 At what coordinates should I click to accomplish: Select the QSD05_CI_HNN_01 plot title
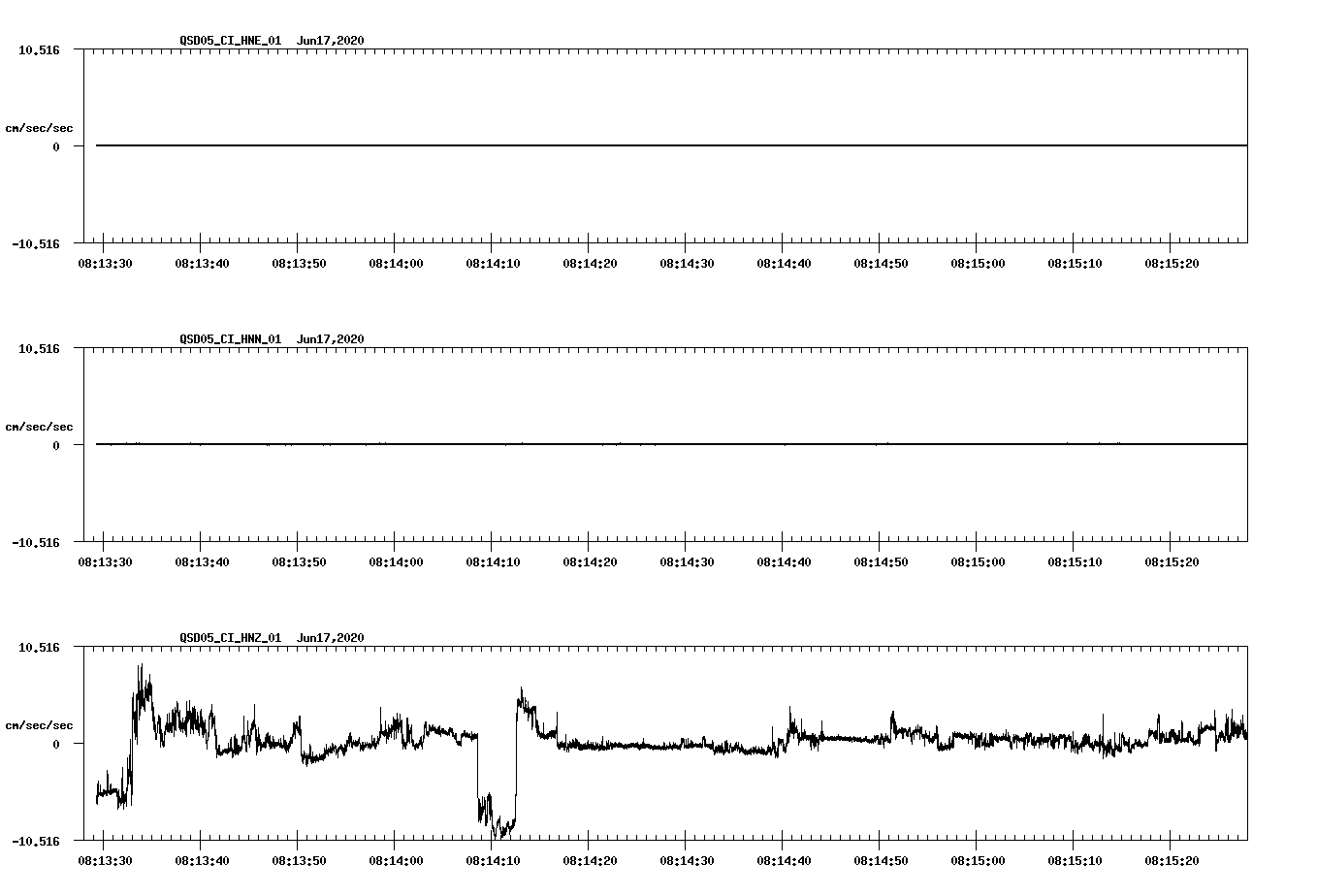(x=230, y=339)
